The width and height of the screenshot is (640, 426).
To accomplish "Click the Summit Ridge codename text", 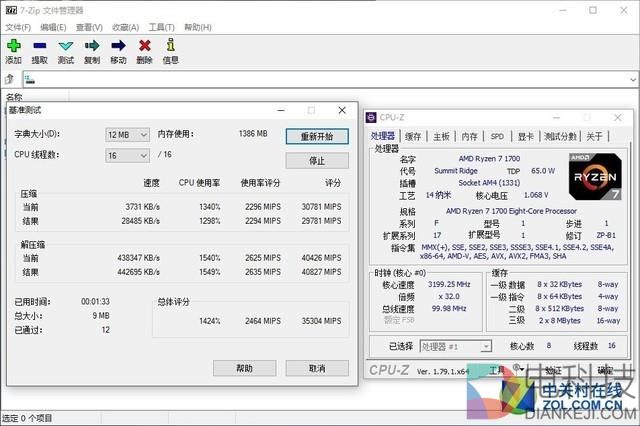I will tap(456, 171).
